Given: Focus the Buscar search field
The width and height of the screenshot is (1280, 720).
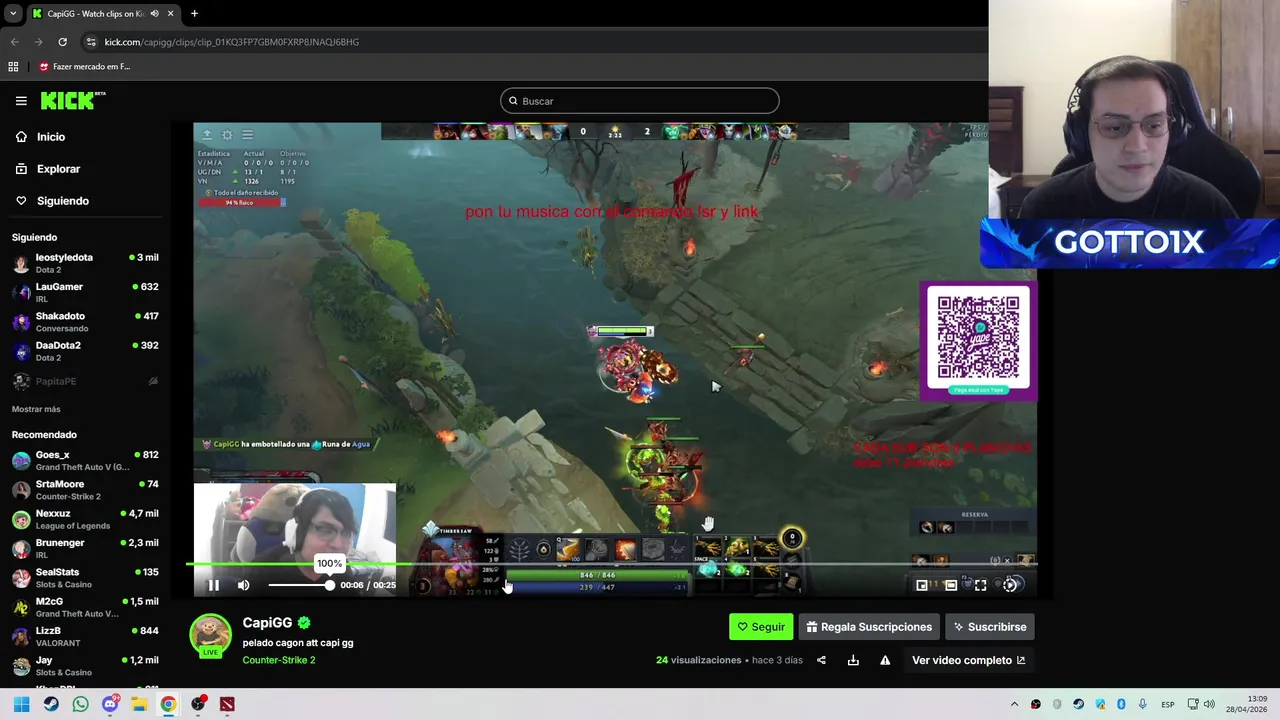Looking at the screenshot, I should point(640,101).
